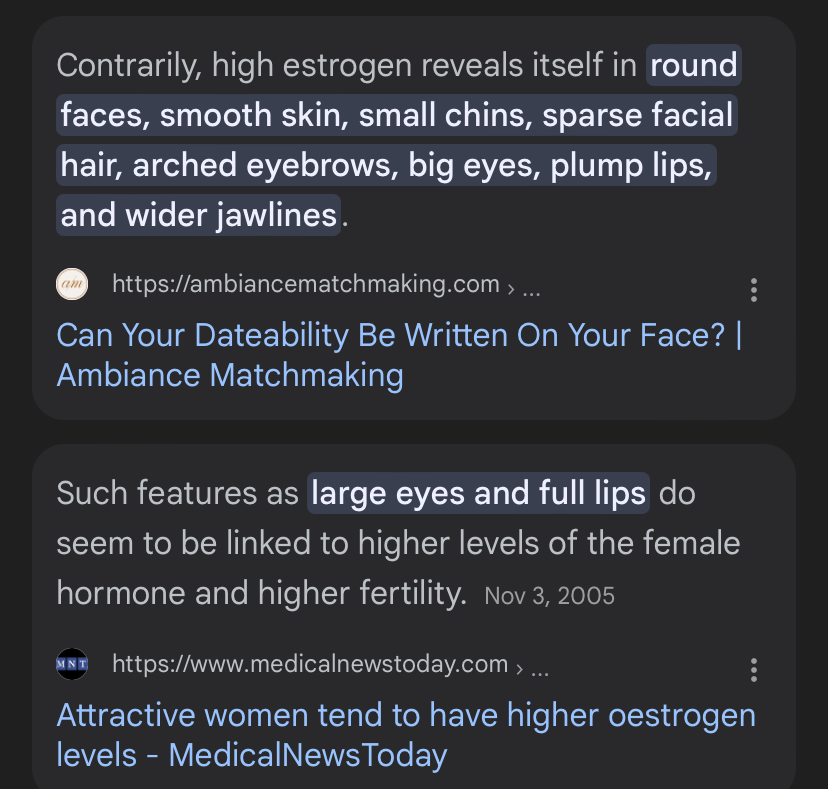Viewport: 828px width, 789px height.
Task: Click the www.medicalnewstoday.com URL text
Action: coord(310,664)
